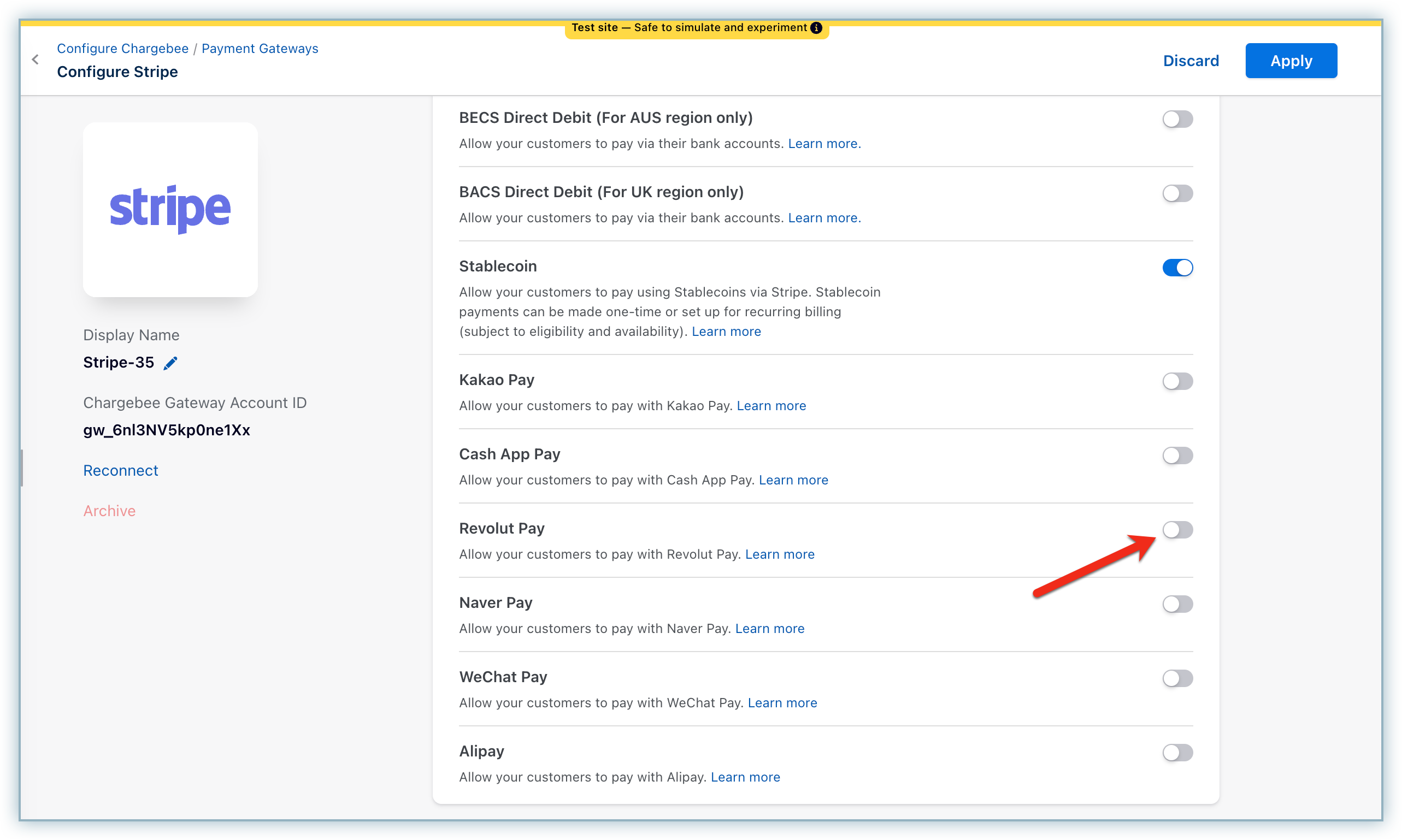Click the back arrow chevron icon
1402x840 pixels.
35,60
